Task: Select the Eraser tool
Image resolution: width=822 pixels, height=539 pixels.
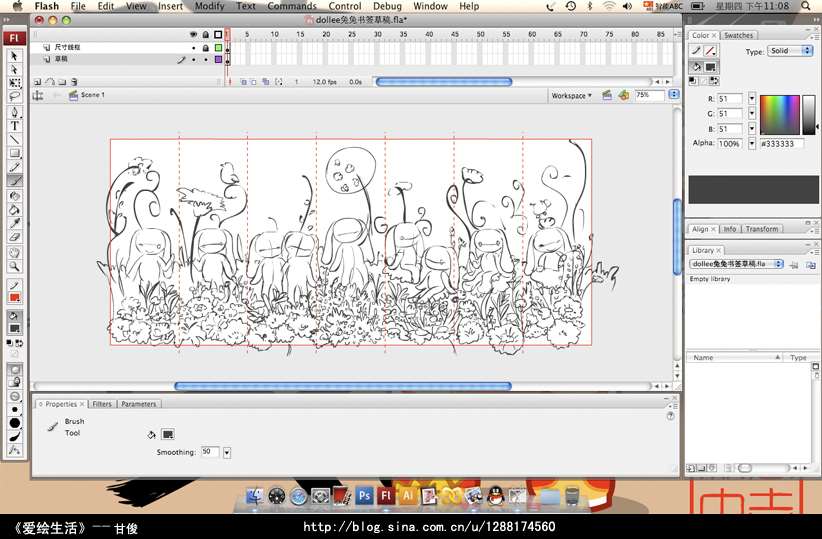Action: point(15,237)
